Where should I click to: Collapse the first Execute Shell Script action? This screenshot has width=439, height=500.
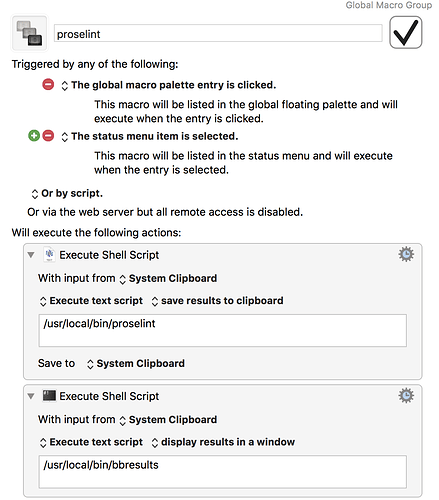tap(31, 255)
